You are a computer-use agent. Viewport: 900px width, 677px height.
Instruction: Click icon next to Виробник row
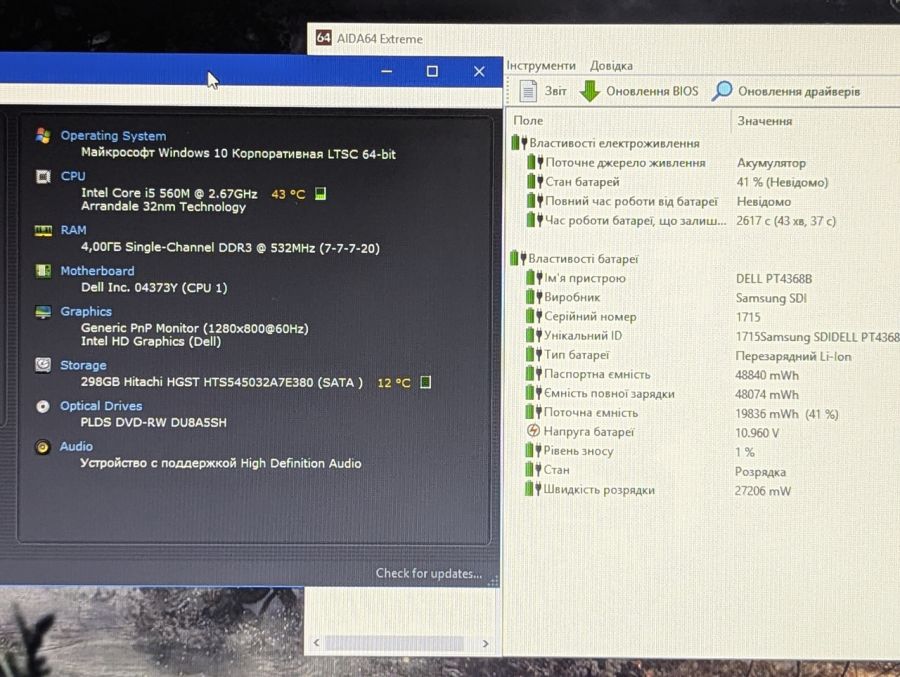click(x=534, y=297)
